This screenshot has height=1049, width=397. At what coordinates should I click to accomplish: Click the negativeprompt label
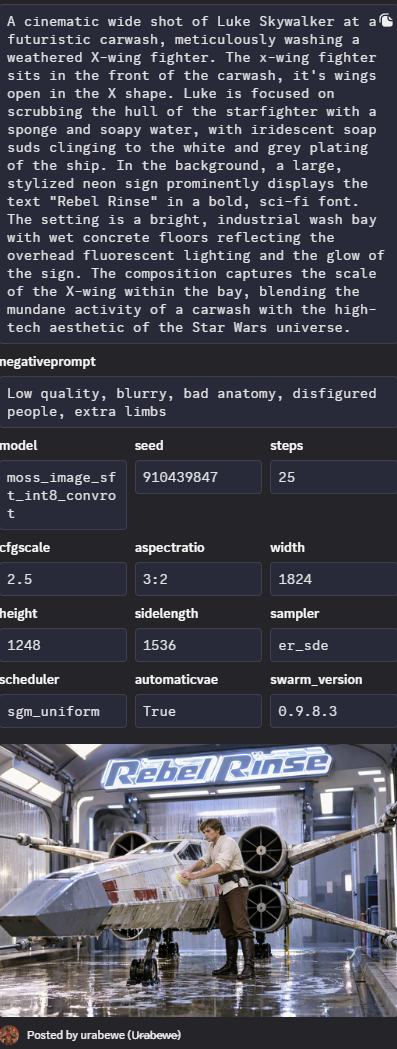pos(48,362)
